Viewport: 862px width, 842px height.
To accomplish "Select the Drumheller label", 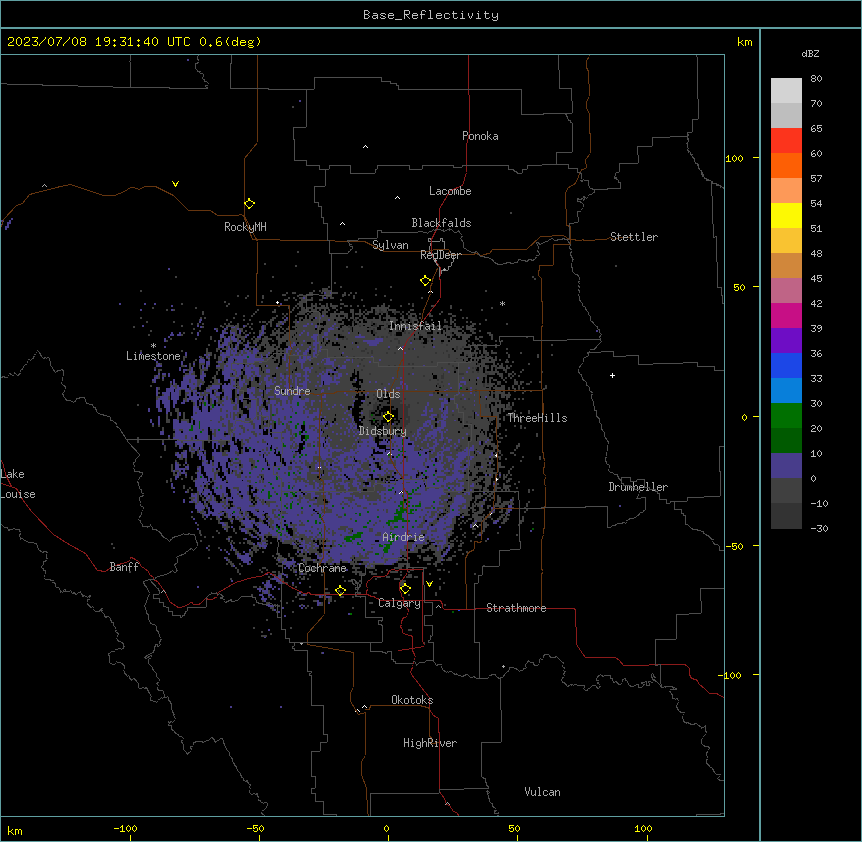I will (x=638, y=487).
